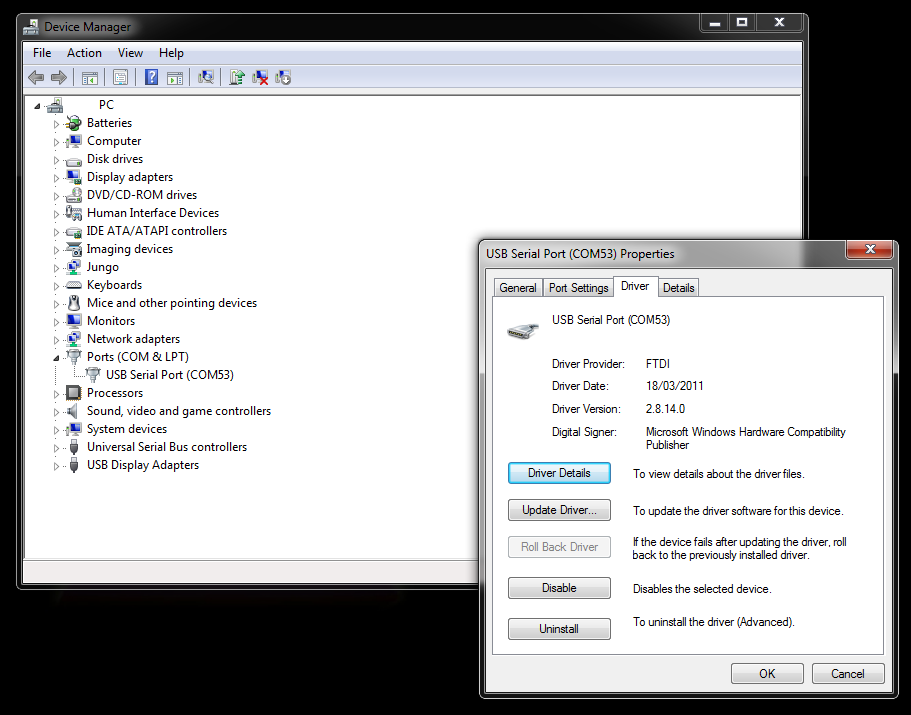The height and width of the screenshot is (715, 911).
Task: Select the Driver tab
Action: tap(635, 286)
